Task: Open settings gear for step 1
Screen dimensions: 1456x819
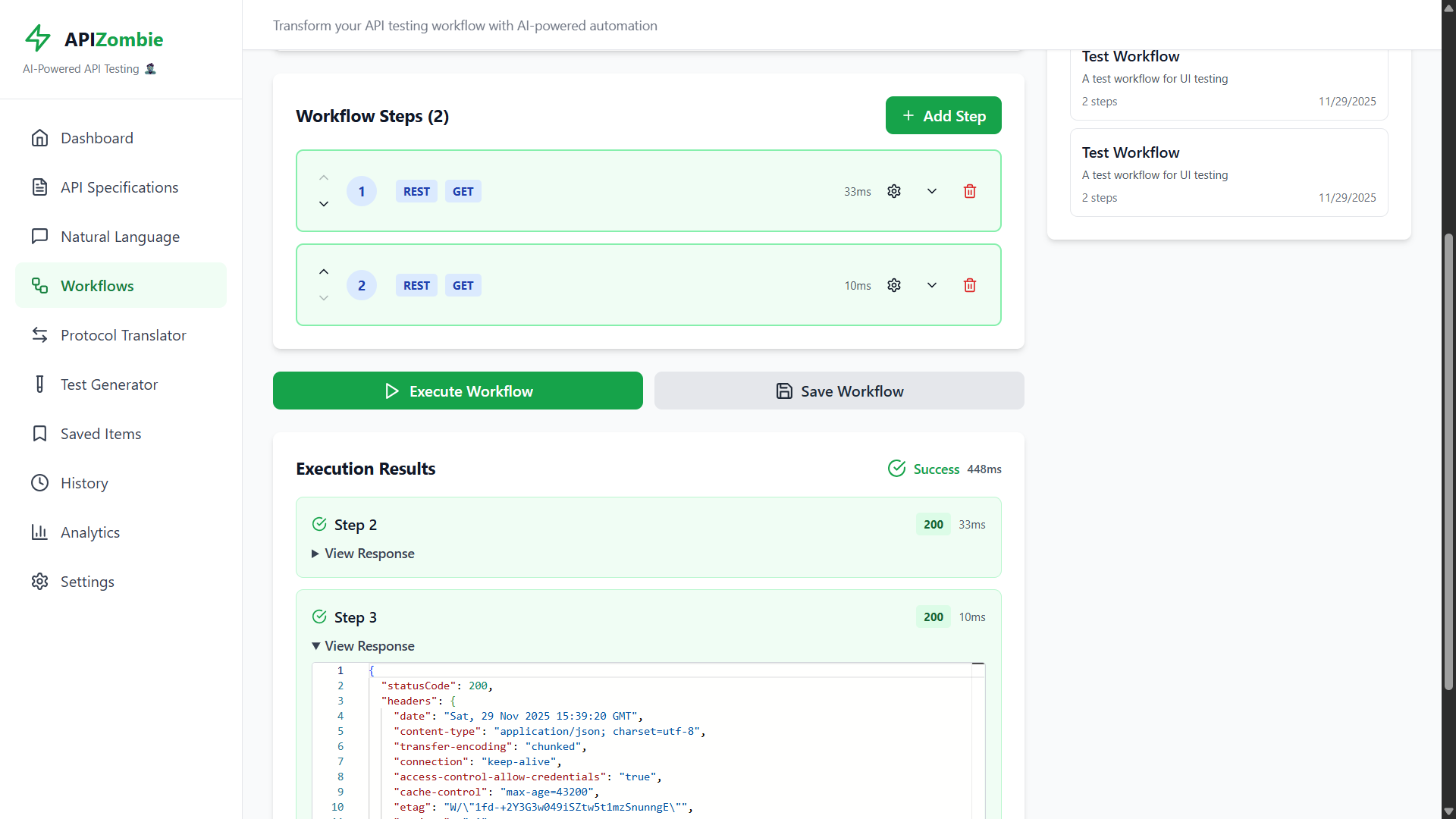Action: [x=894, y=191]
